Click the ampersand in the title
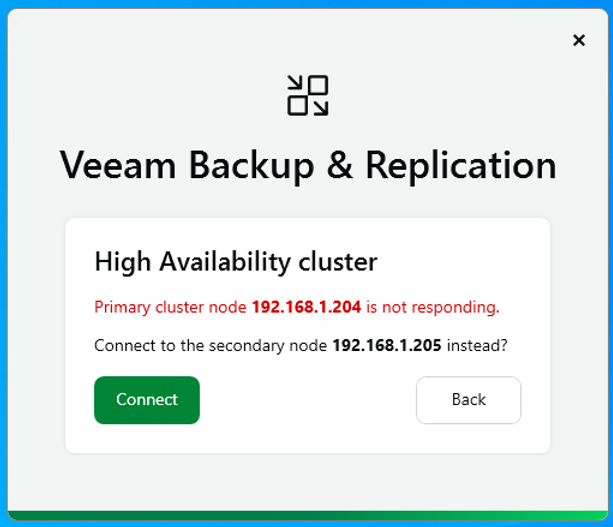This screenshot has height=527, width=613. tap(339, 165)
